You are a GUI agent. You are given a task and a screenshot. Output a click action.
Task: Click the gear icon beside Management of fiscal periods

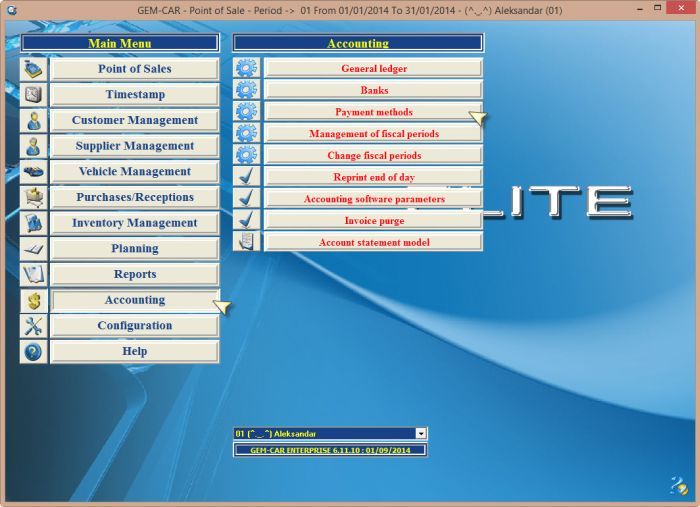point(246,133)
